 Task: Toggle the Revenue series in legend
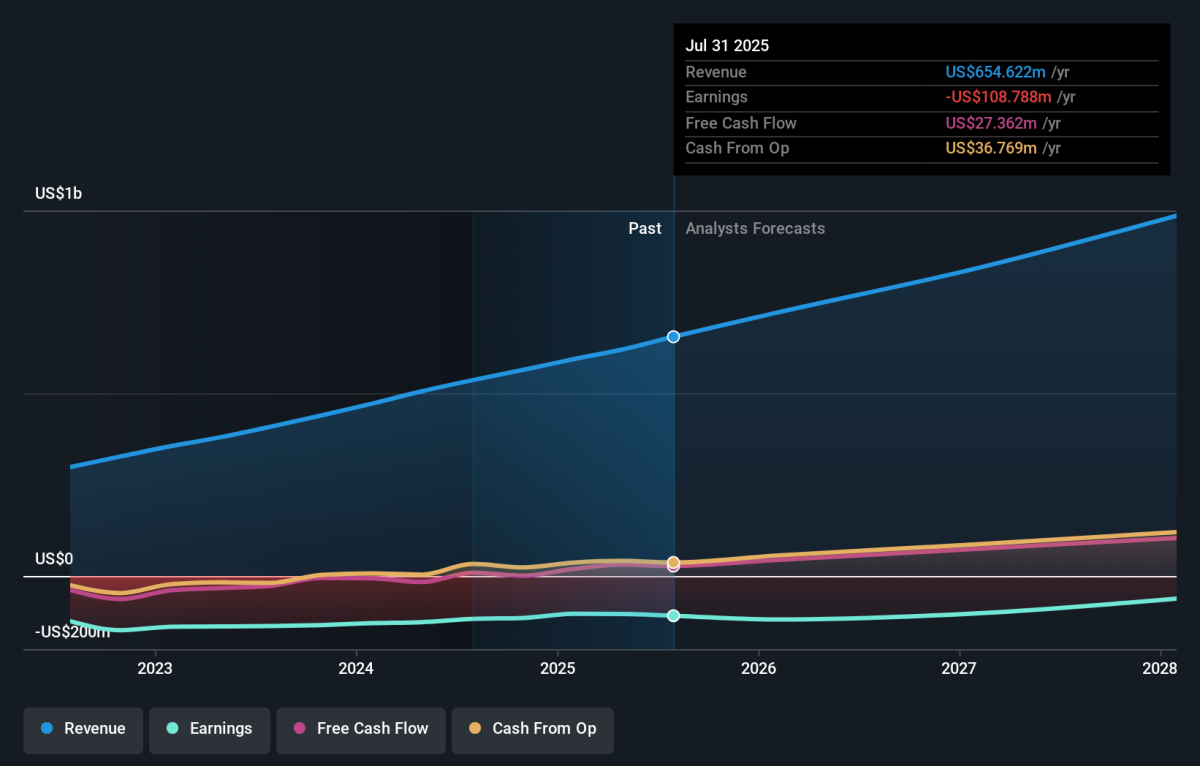coord(84,729)
